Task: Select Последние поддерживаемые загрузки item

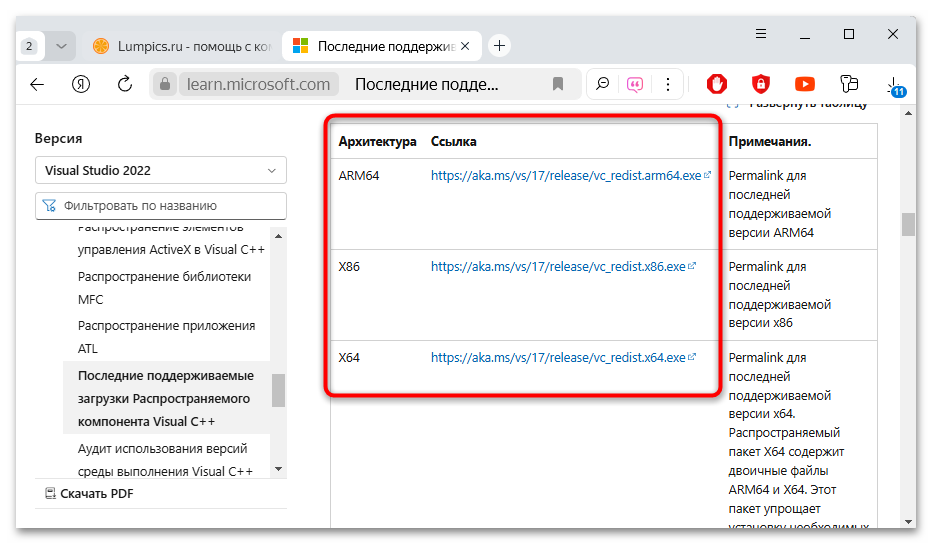Action: click(166, 398)
